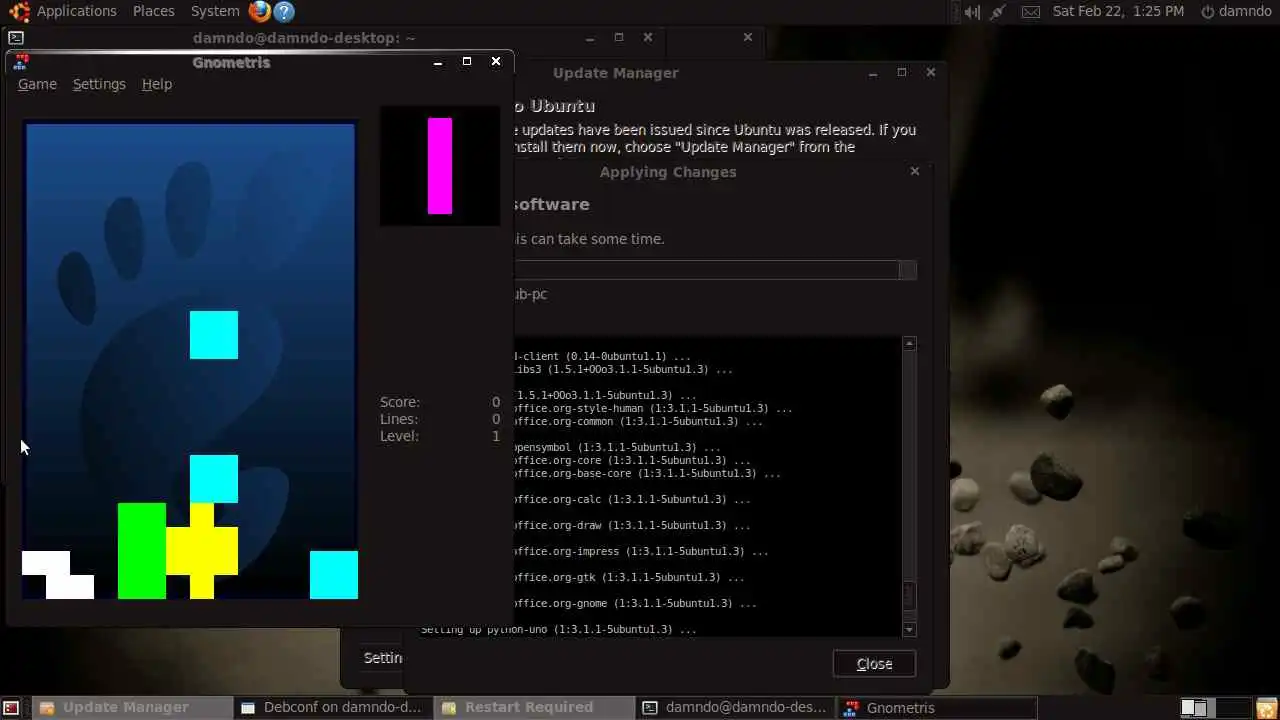The image size is (1280, 720).
Task: Close the Applying Changes dialog with X
Action: [915, 172]
